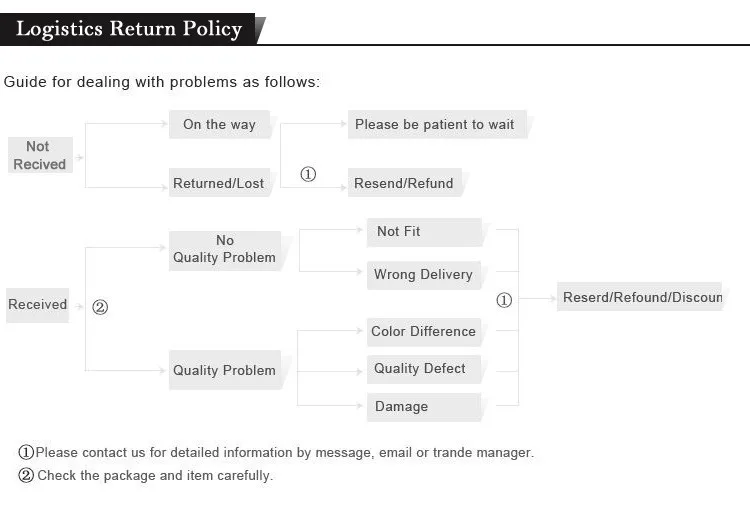Click the Wrong Delivery box
Viewport: 750px width, 511px height.
[424, 275]
